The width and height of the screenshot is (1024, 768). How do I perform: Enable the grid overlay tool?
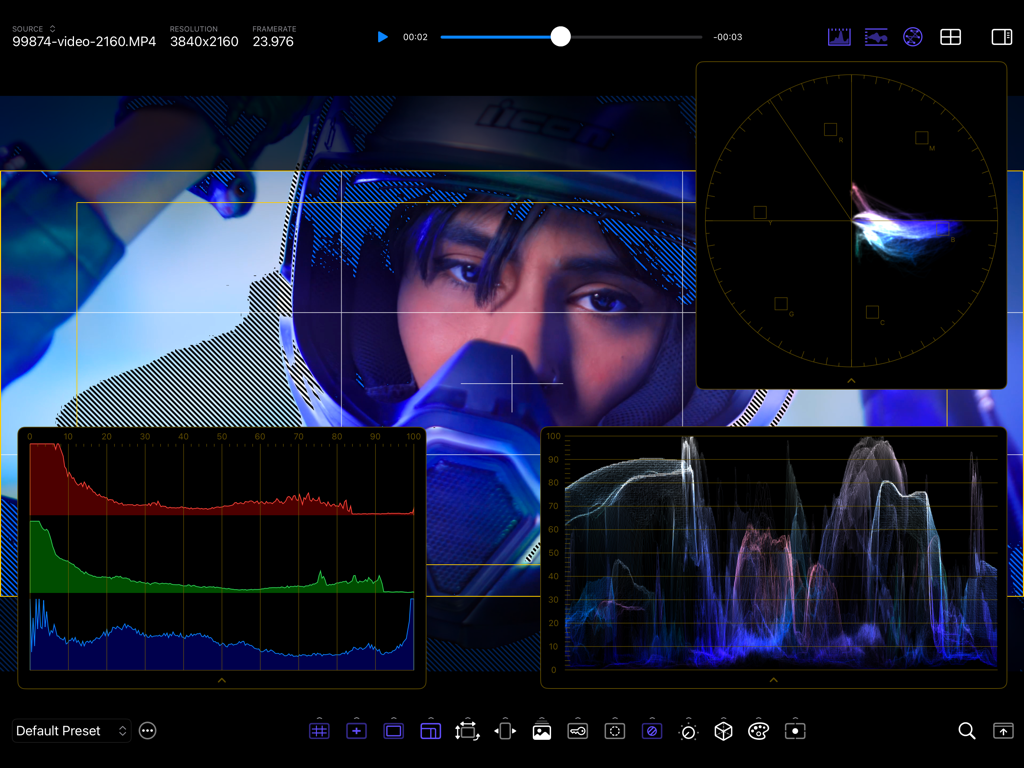(319, 730)
